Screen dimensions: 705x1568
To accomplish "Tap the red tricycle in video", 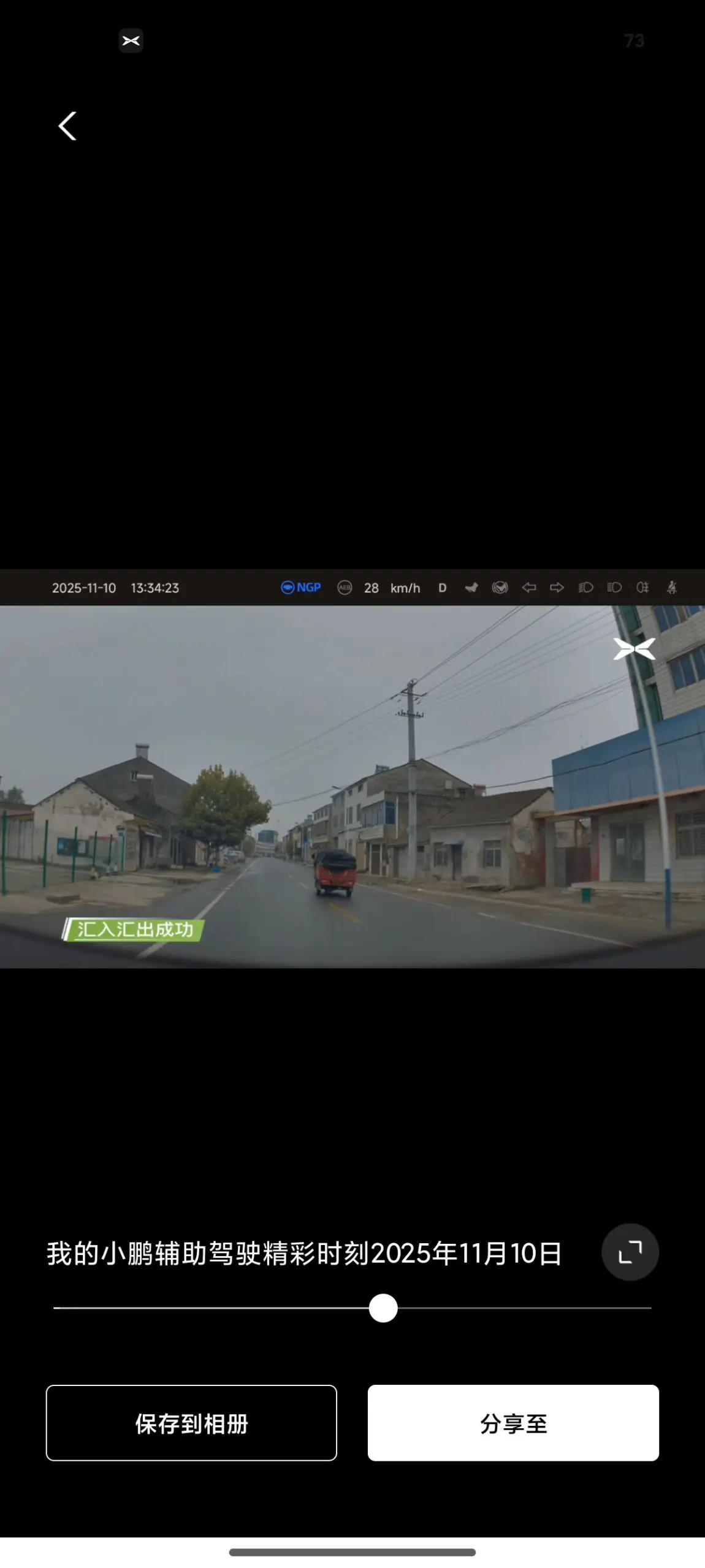I will click(x=335, y=872).
